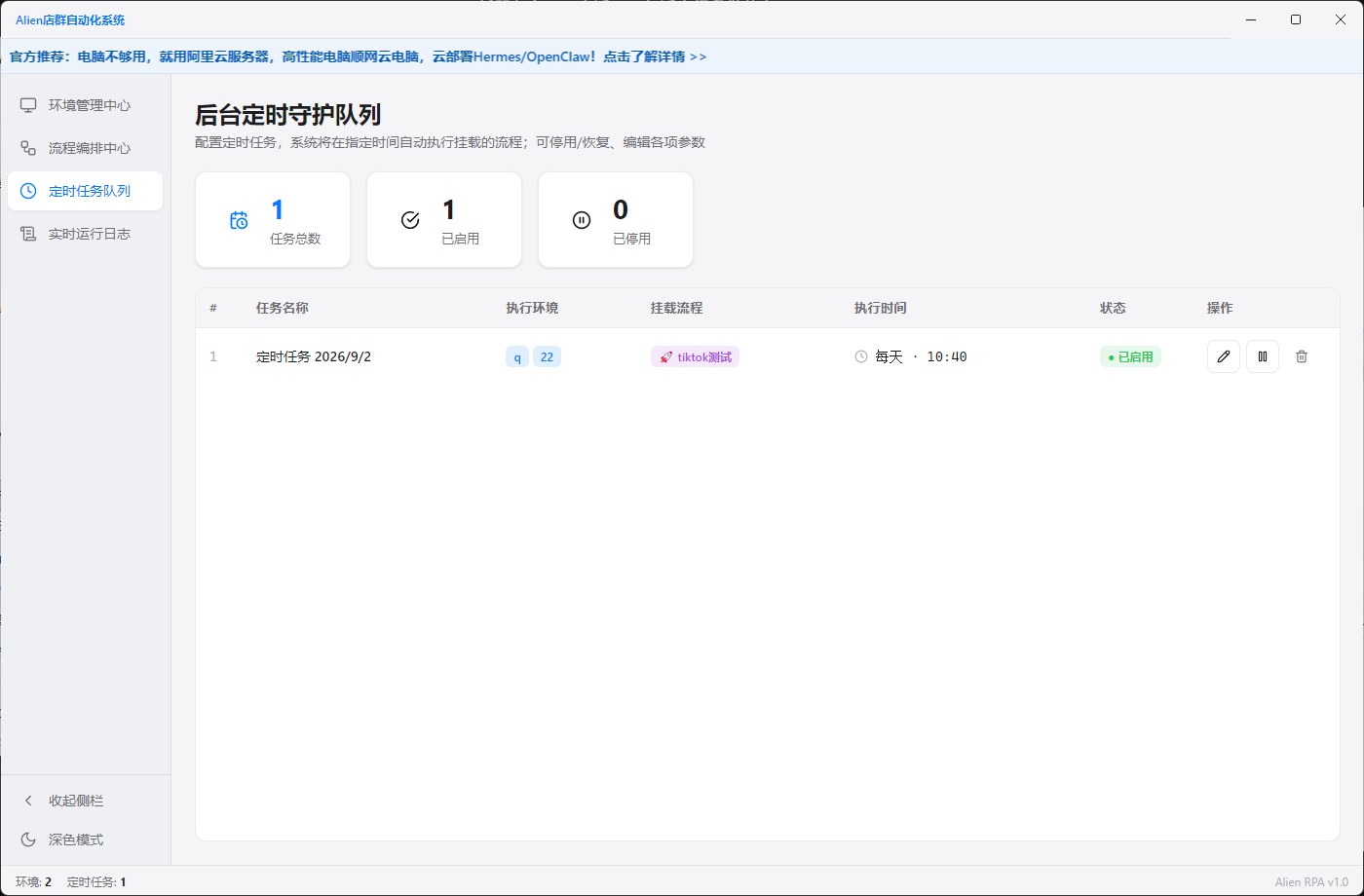Pause the 定时任务 2026/9/2 task

pos(1263,356)
